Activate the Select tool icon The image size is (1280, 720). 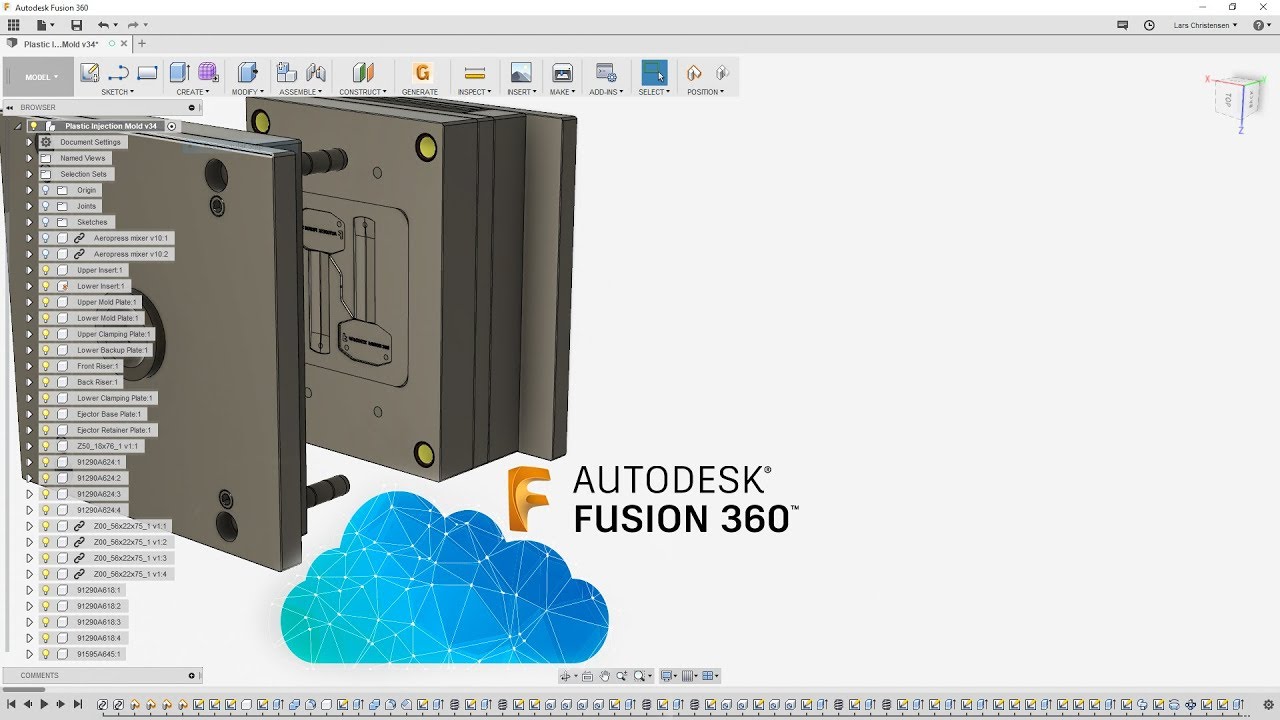pyautogui.click(x=654, y=72)
